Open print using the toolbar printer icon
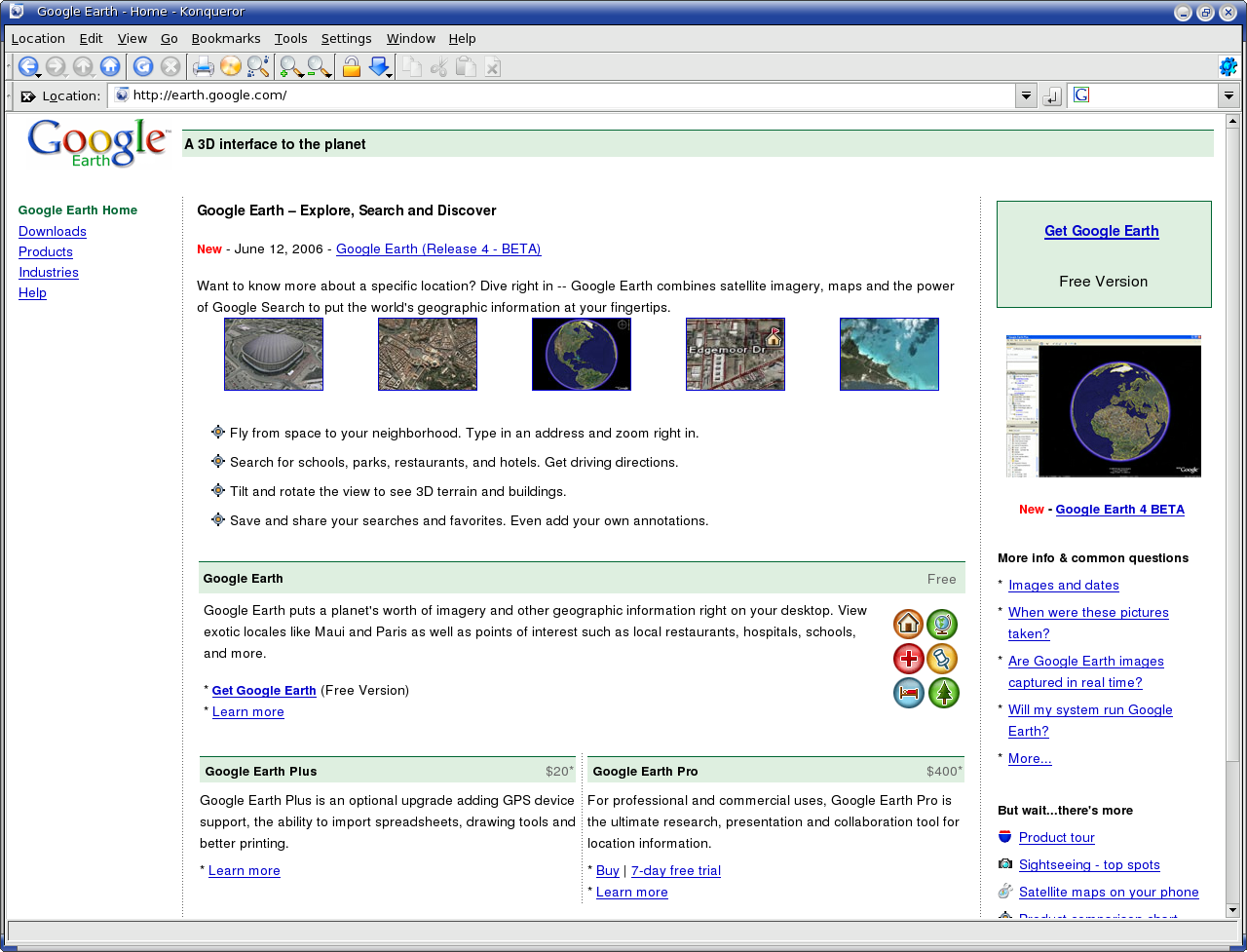The height and width of the screenshot is (952, 1247). pos(204,66)
